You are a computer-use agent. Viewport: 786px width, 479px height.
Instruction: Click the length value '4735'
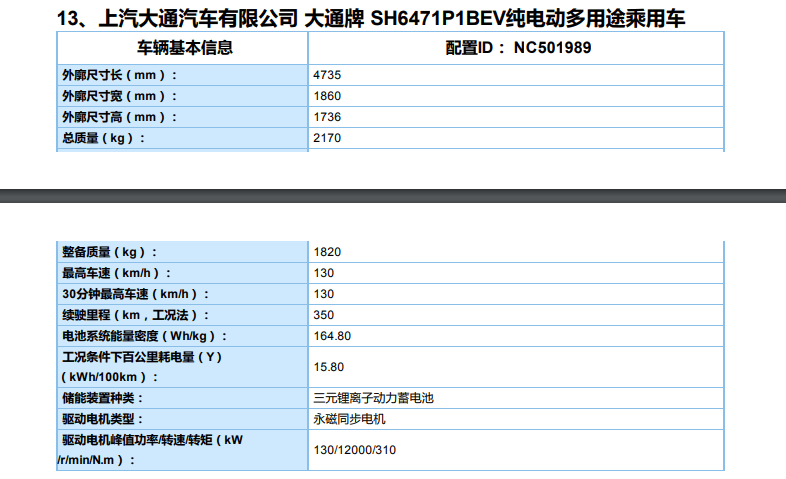point(327,75)
